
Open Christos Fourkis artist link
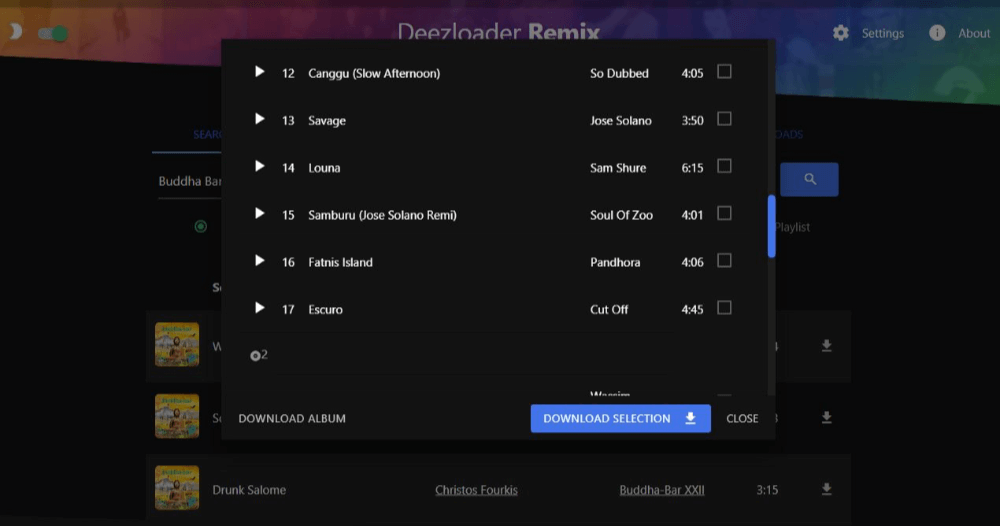pyautogui.click(x=476, y=490)
